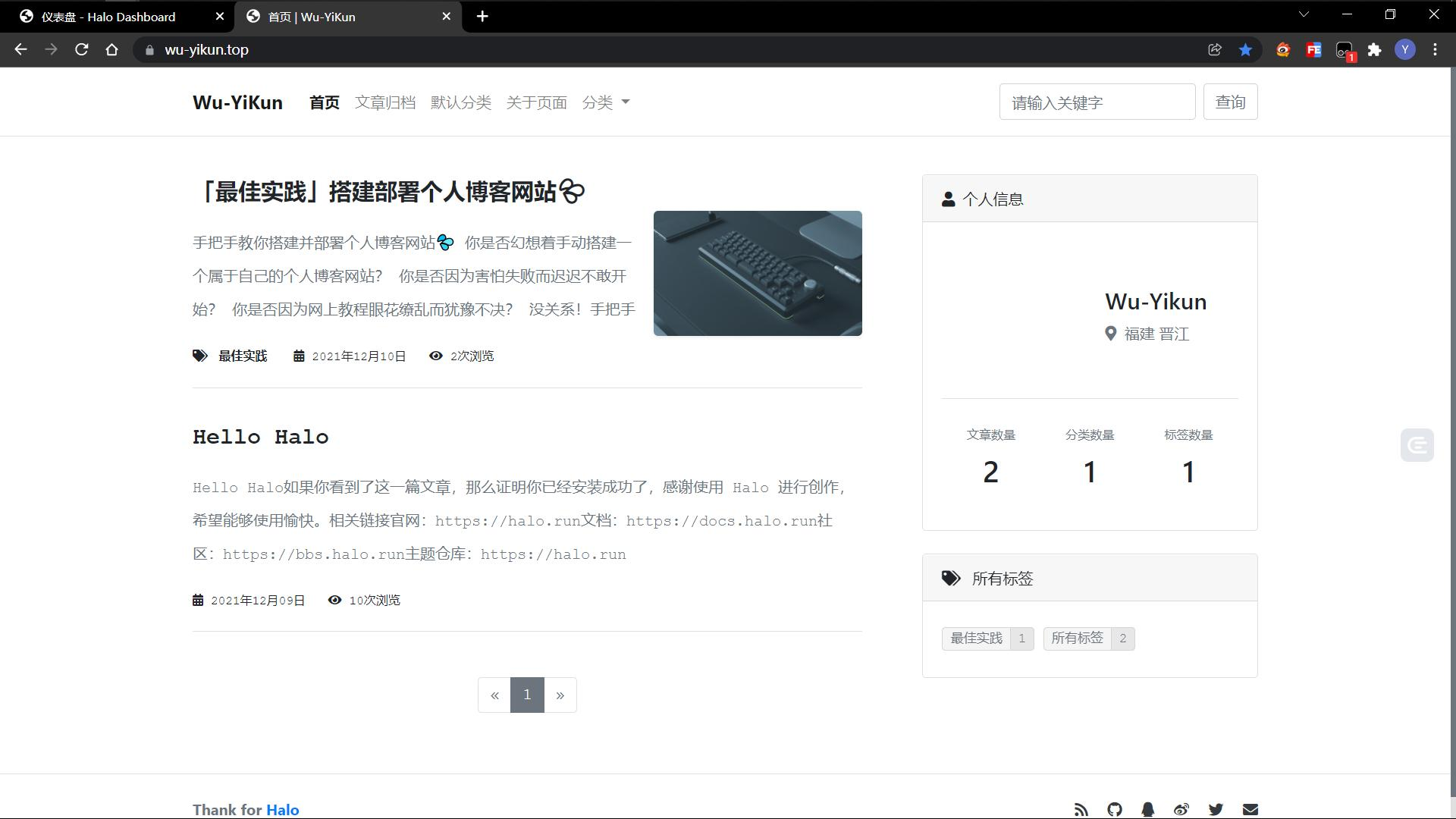
Task: Open the Hello Halo post title
Action: tap(260, 437)
